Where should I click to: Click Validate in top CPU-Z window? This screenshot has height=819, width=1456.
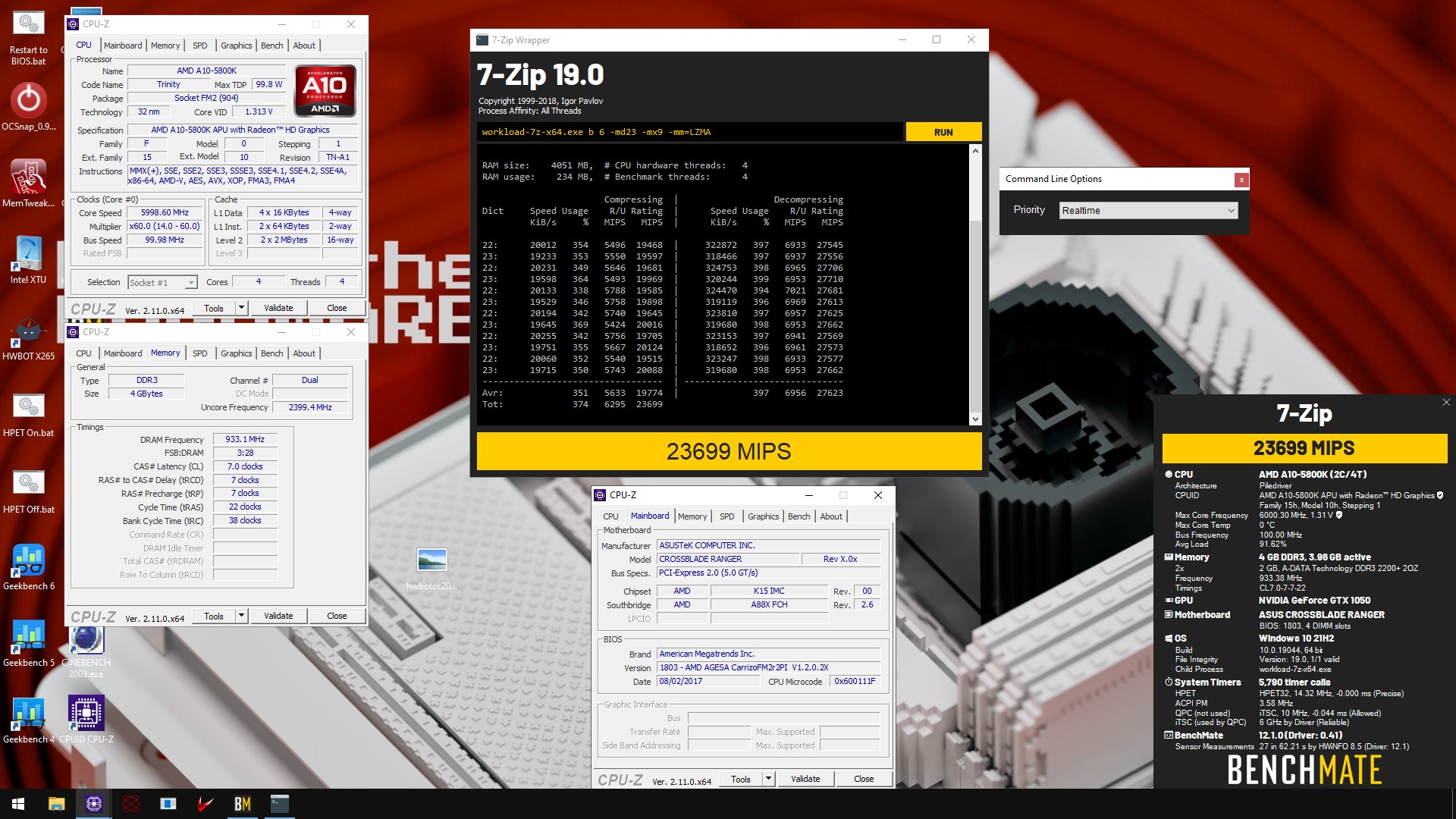point(278,308)
